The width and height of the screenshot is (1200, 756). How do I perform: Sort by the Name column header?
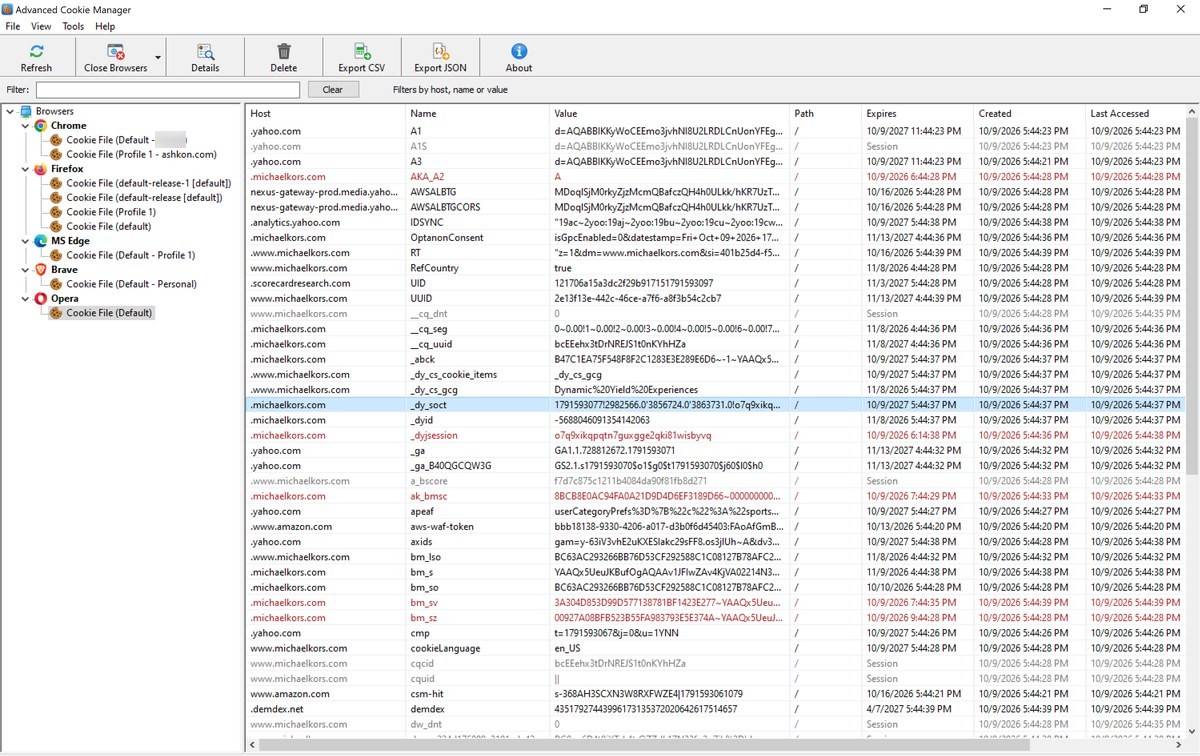pyautogui.click(x=477, y=114)
